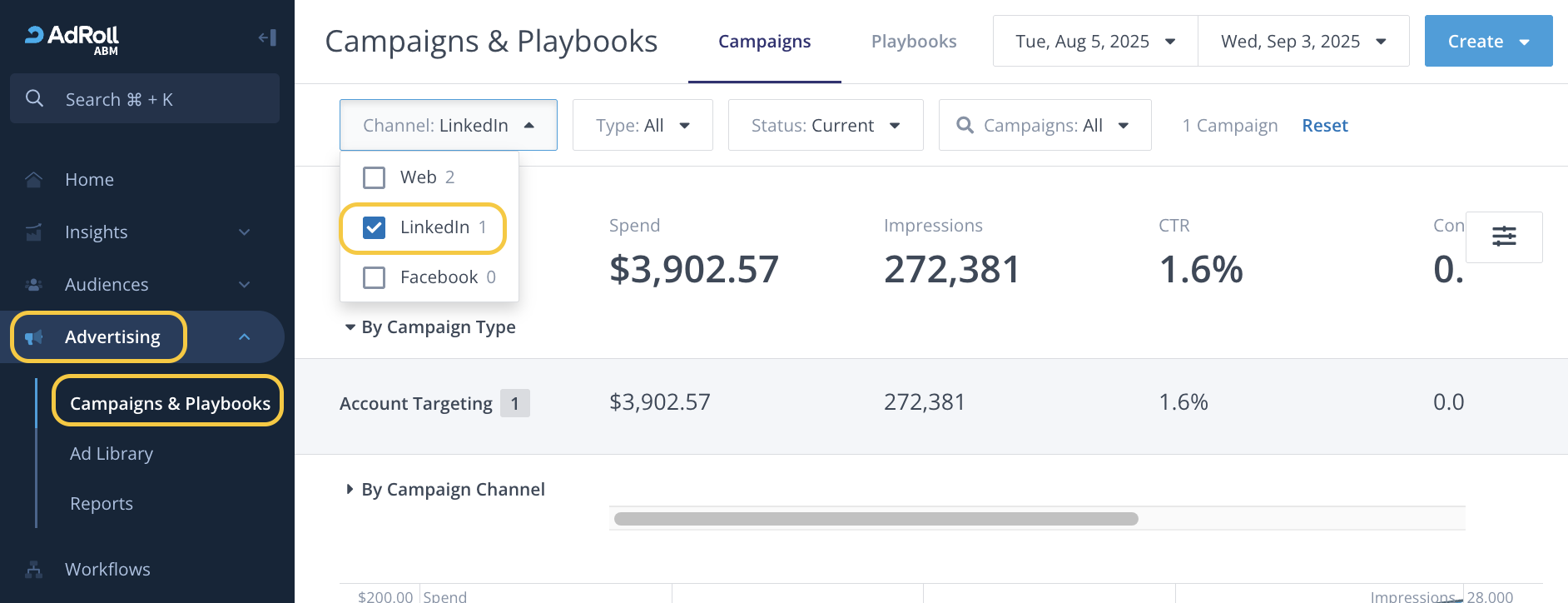Click the Account Targeting CTR value 1.6%
1568x603 pixels.
click(x=1183, y=402)
